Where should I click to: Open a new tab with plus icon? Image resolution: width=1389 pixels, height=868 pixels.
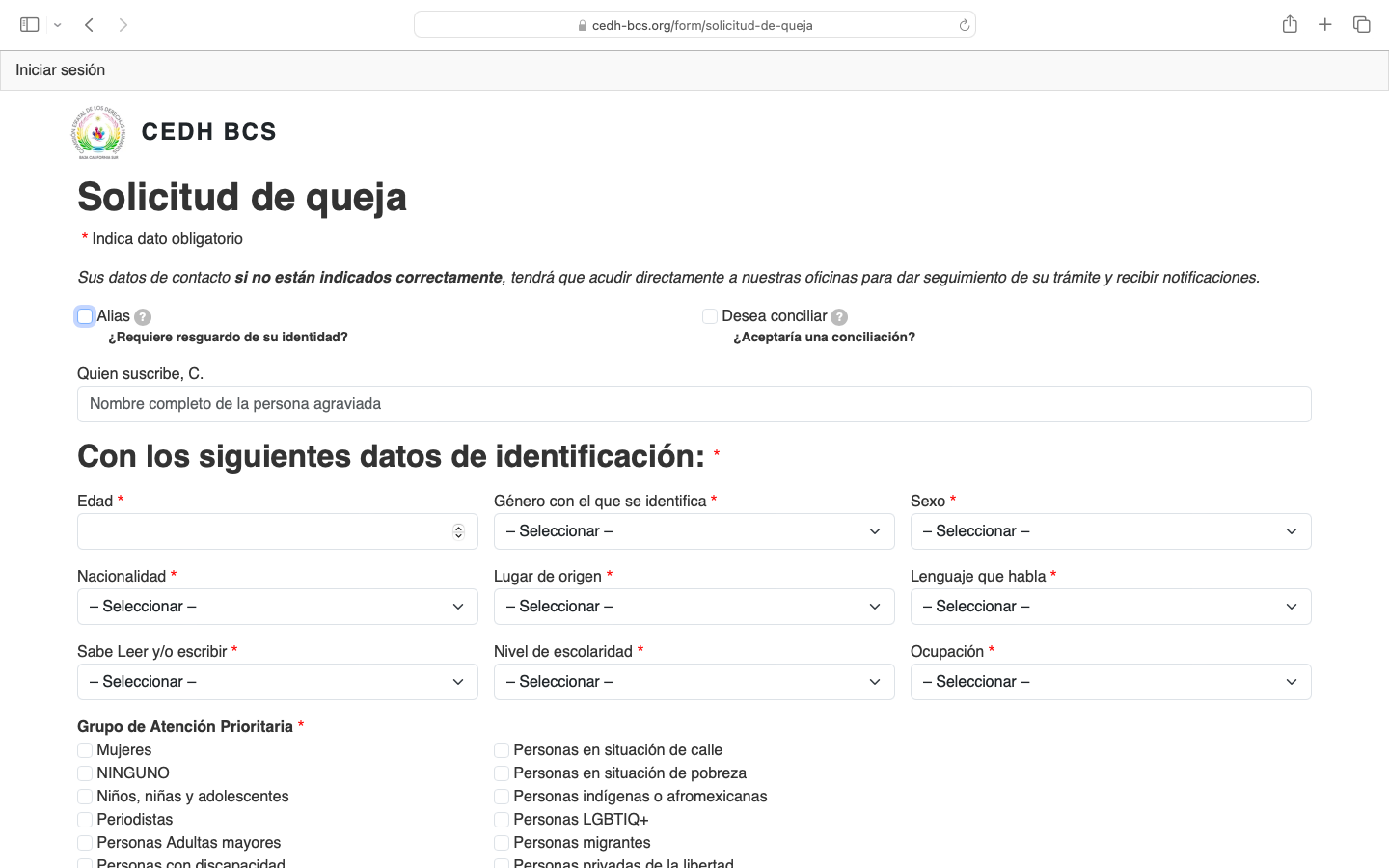pos(1325,24)
